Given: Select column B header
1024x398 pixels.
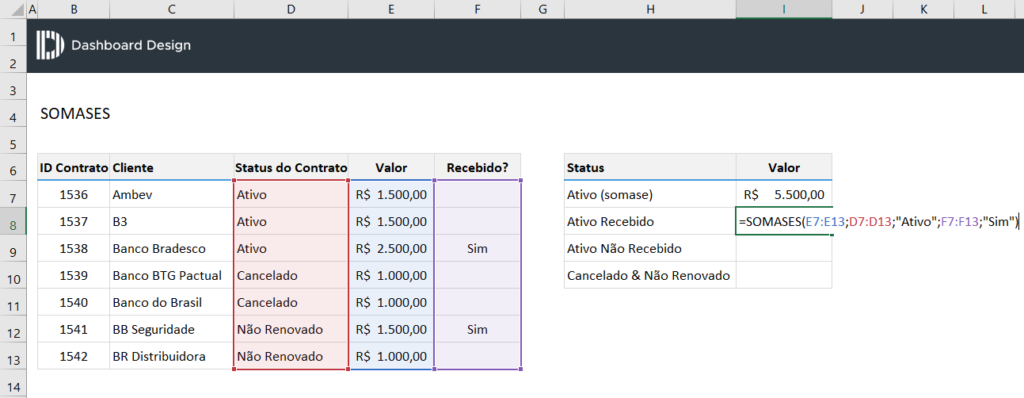Looking at the screenshot, I should [73, 9].
